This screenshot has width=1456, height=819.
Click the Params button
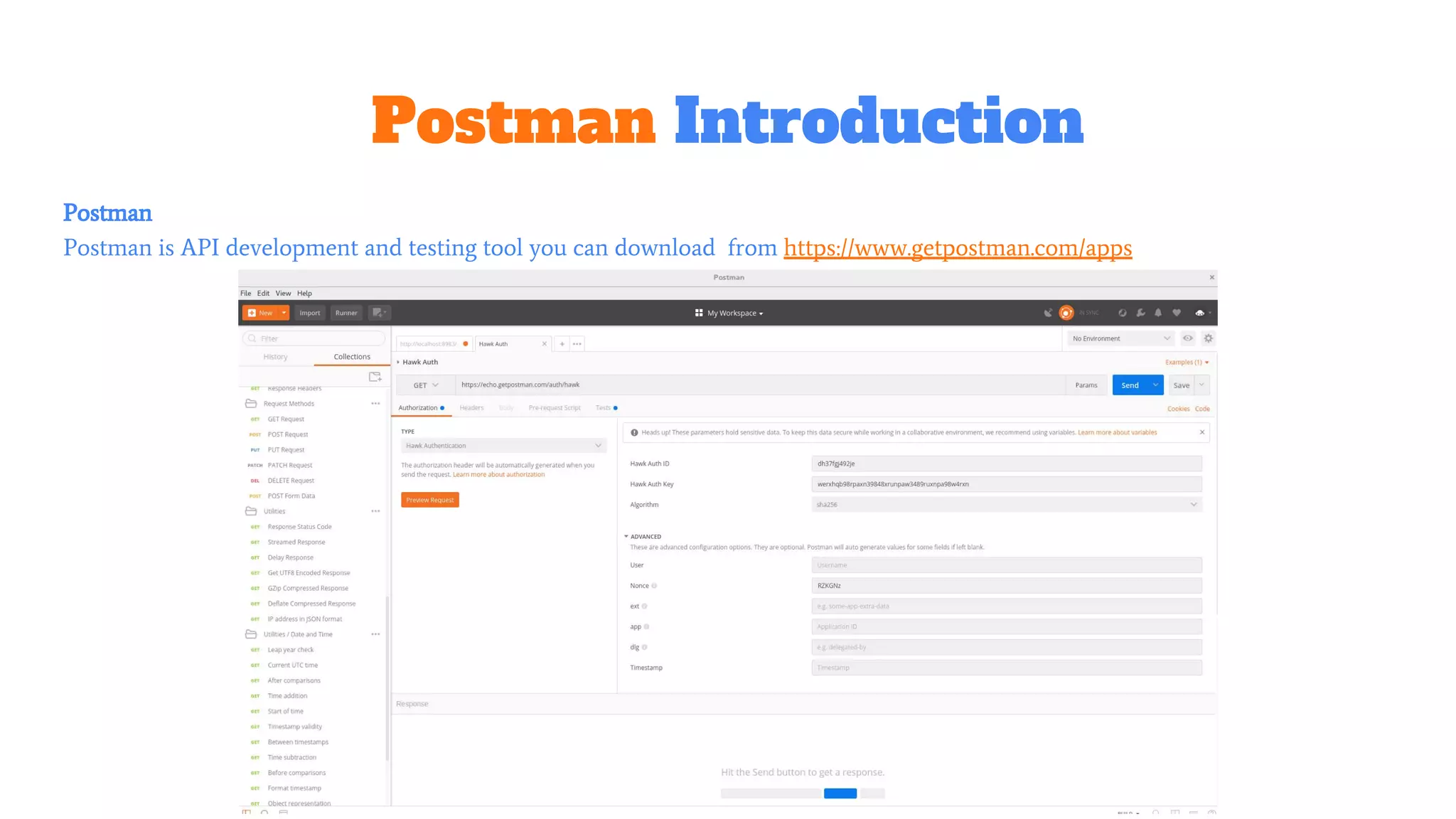click(x=1086, y=385)
